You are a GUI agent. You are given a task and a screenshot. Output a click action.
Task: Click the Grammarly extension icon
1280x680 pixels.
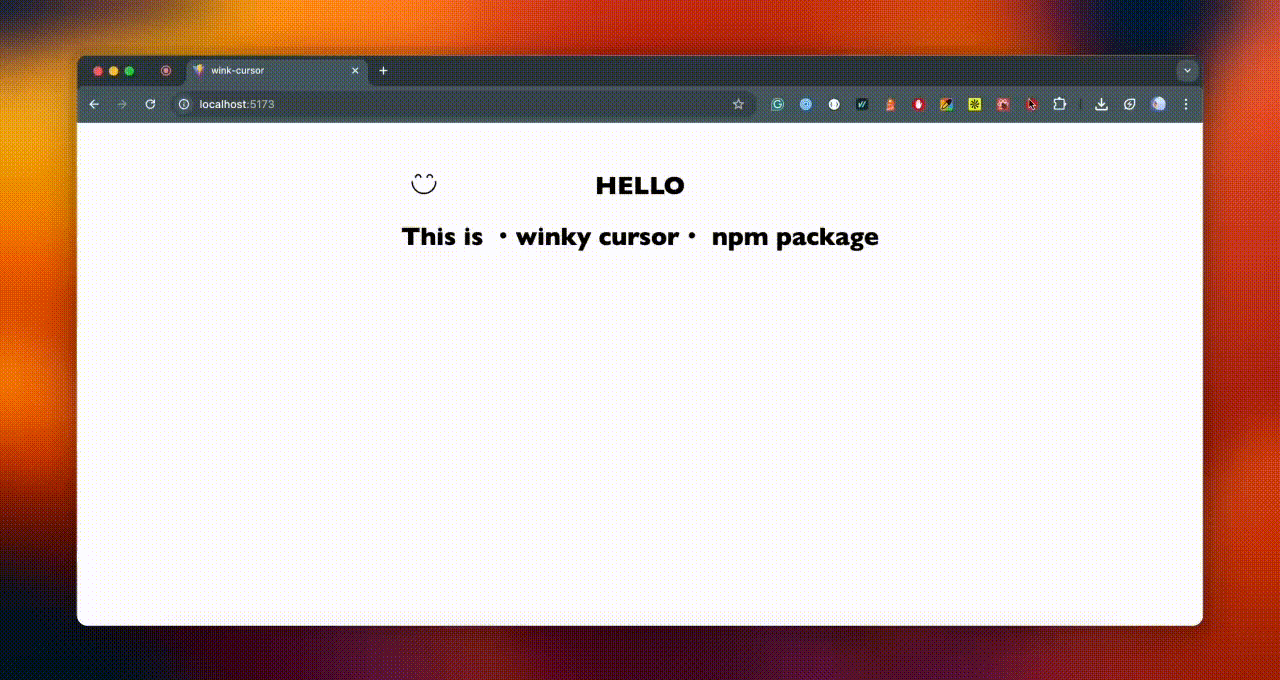[778, 104]
